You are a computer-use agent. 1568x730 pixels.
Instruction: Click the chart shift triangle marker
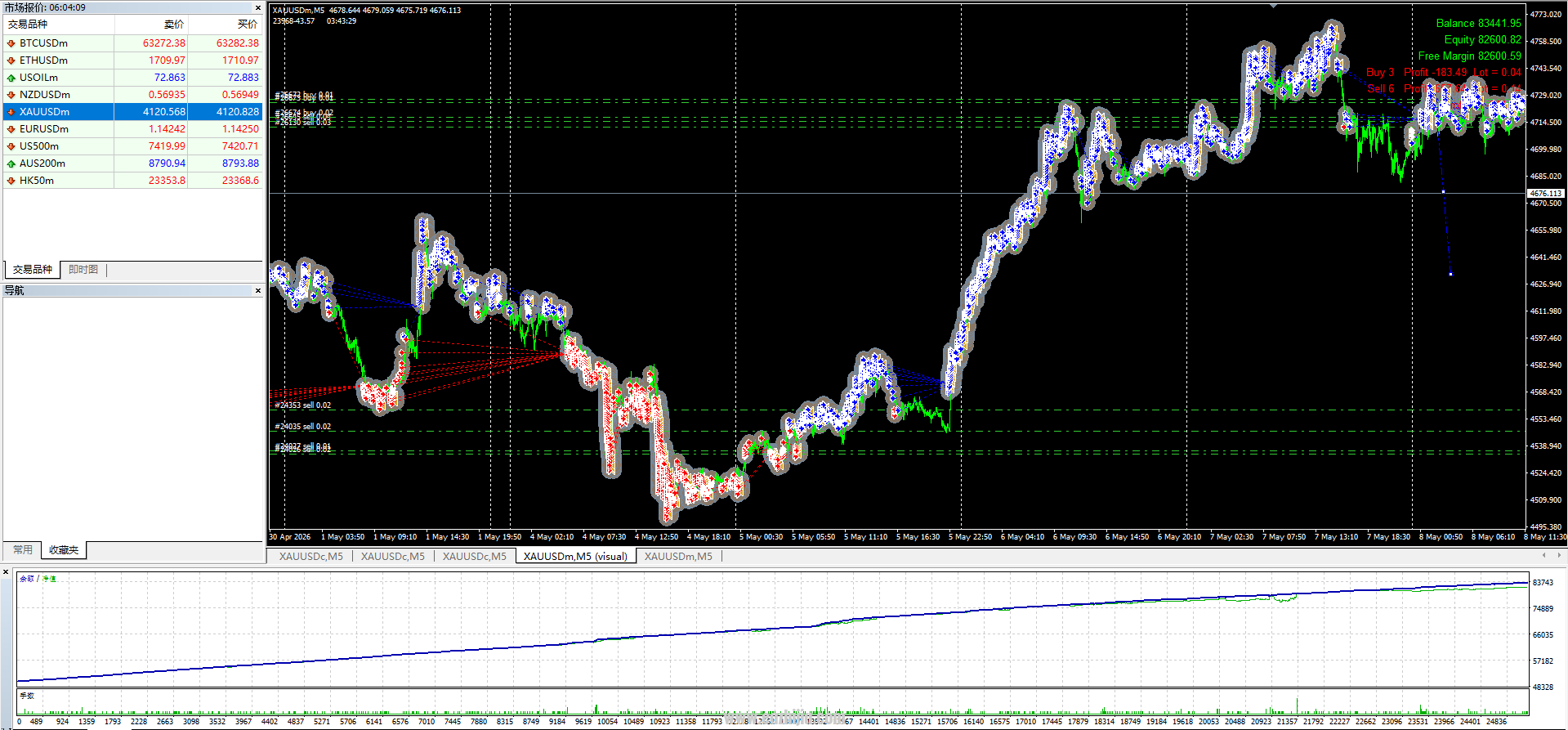coord(1273,6)
